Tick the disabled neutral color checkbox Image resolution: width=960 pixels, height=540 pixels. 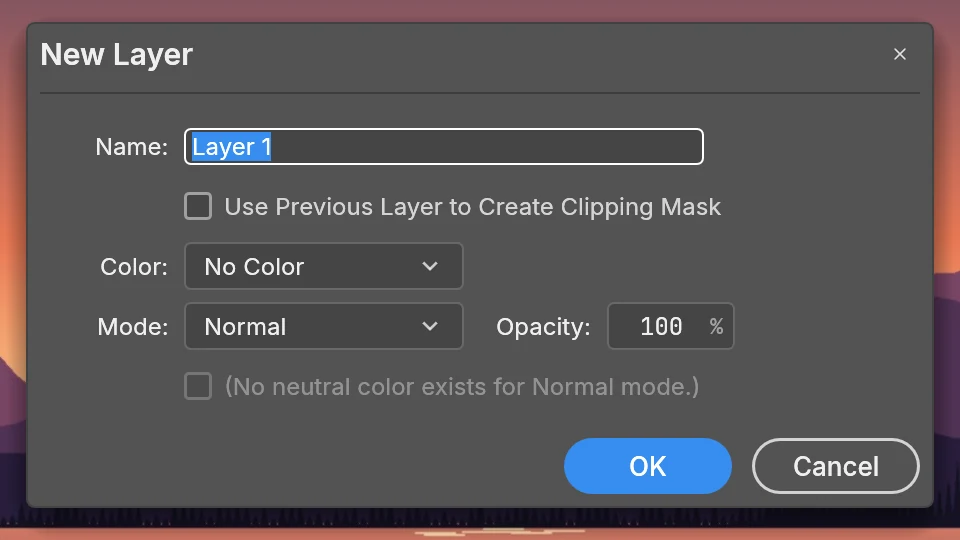pyautogui.click(x=198, y=386)
